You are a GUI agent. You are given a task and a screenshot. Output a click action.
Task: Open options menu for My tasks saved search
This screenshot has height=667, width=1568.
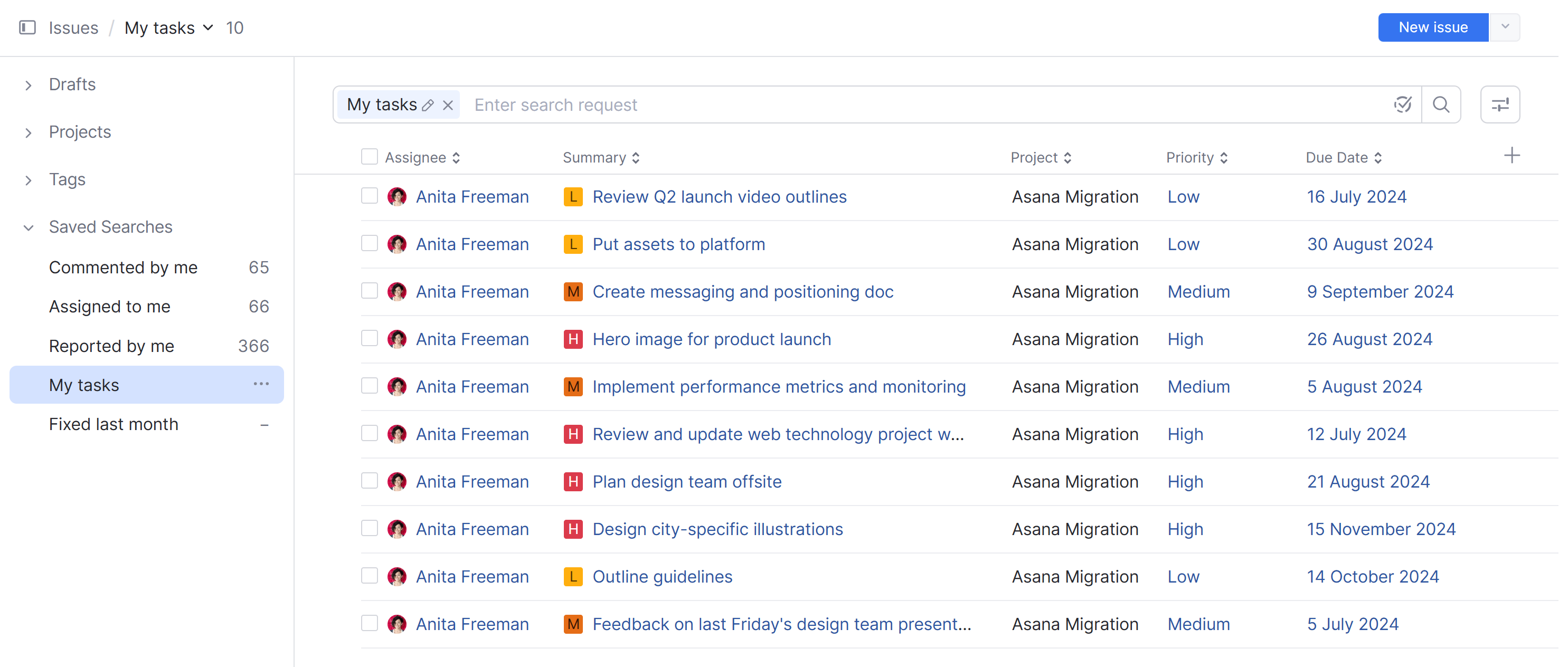(260, 384)
